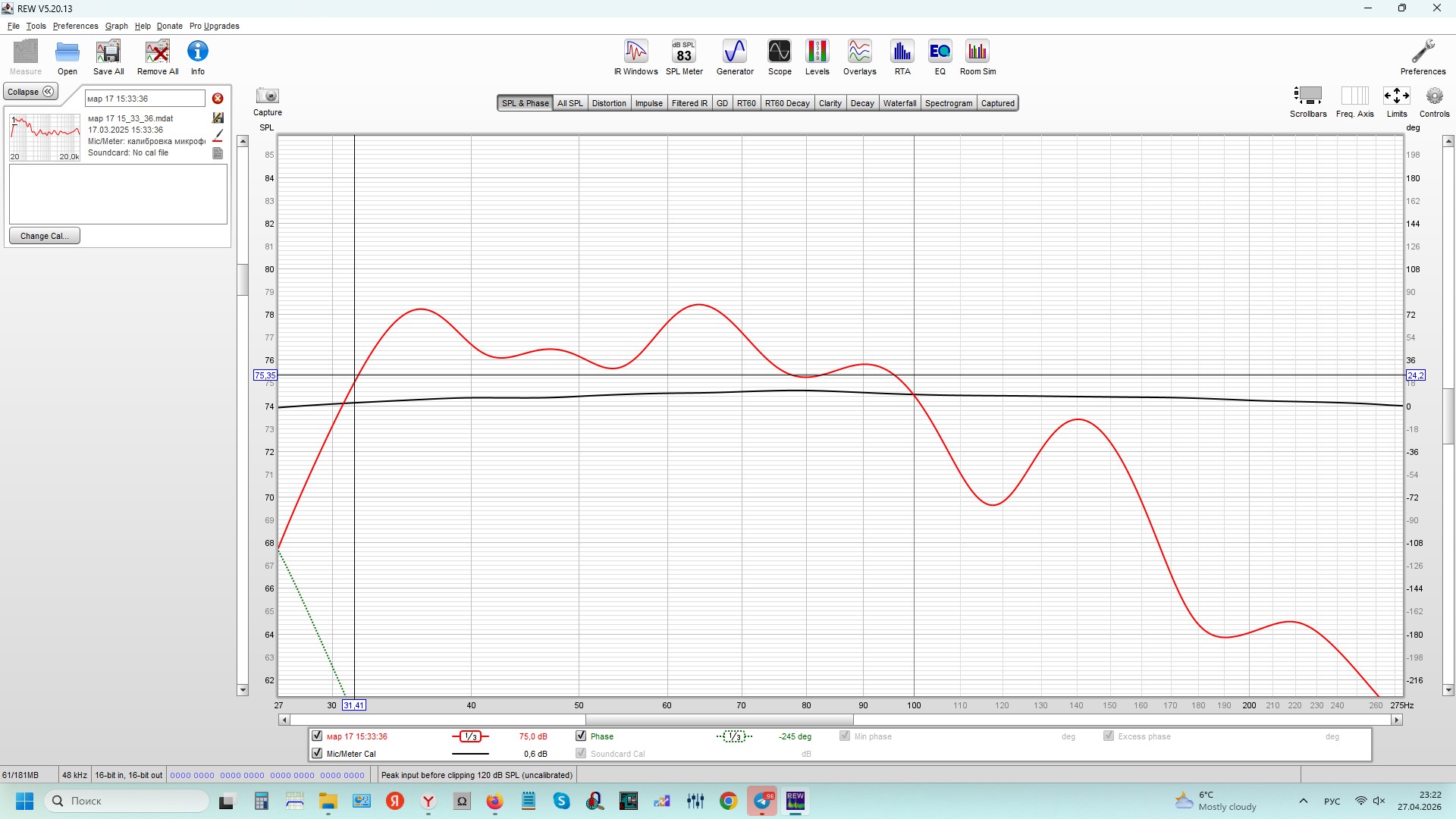Screen dimensions: 1456x819
Task: Switch to the Waterfall tab
Action: [899, 103]
